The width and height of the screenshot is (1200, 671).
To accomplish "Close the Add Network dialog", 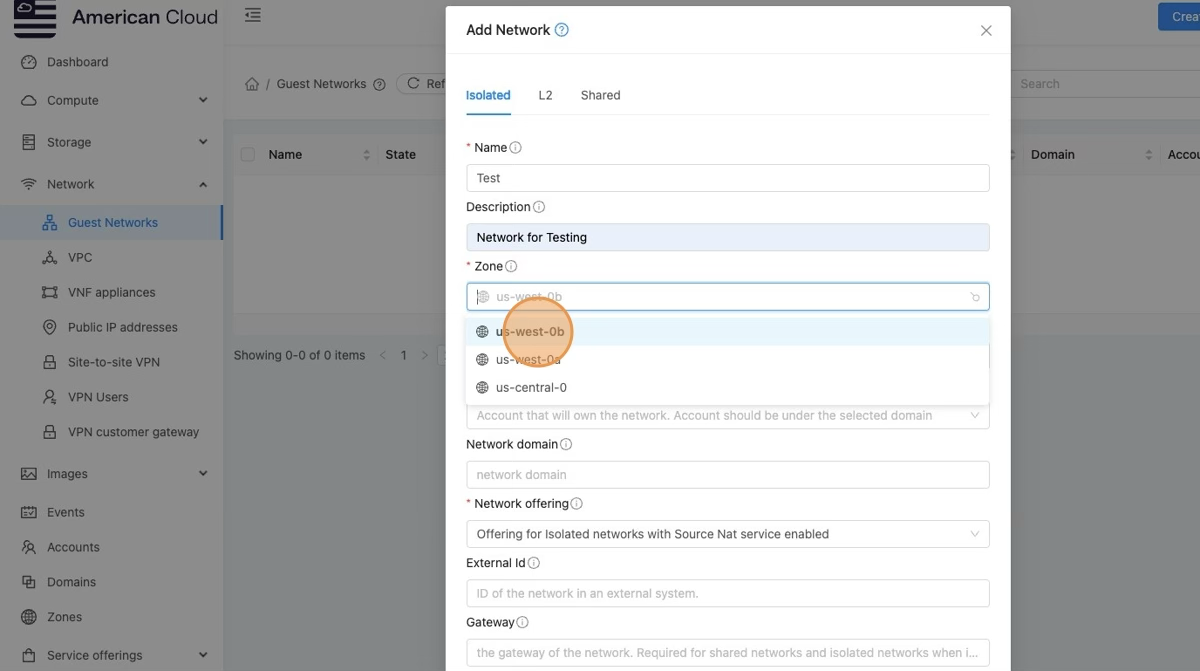I will [986, 31].
